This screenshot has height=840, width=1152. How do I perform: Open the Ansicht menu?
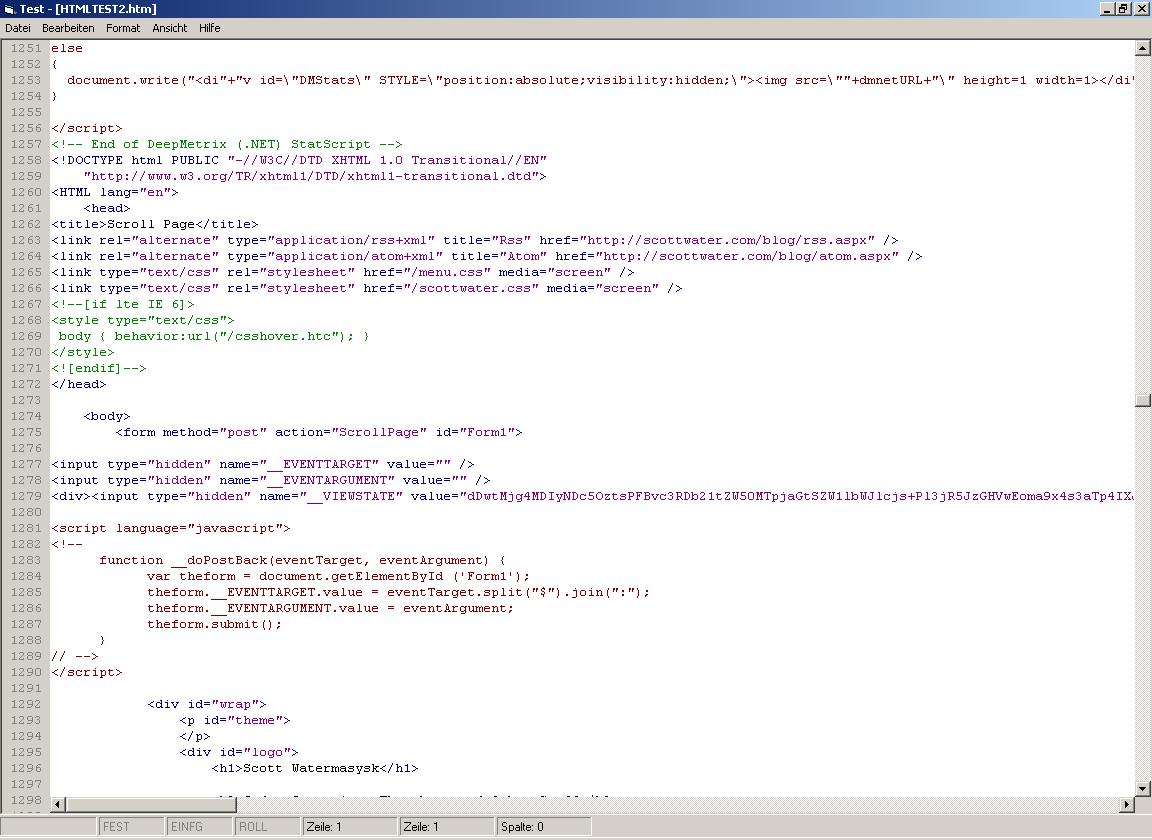(170, 28)
